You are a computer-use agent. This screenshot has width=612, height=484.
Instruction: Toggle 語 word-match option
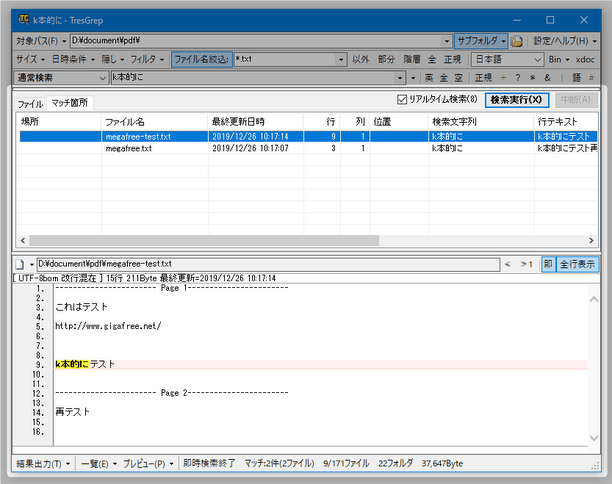pos(577,78)
